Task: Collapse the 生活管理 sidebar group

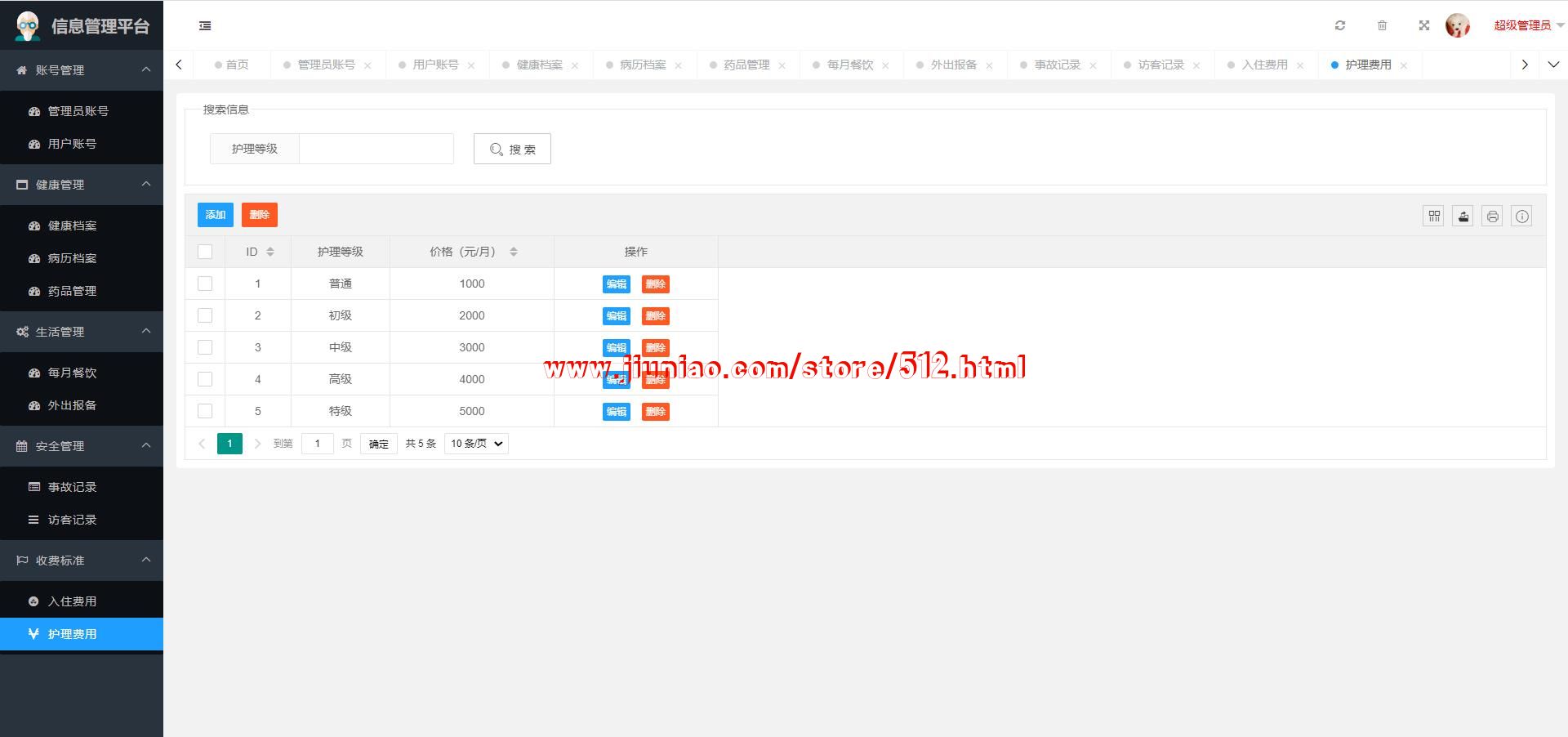Action: (82, 332)
